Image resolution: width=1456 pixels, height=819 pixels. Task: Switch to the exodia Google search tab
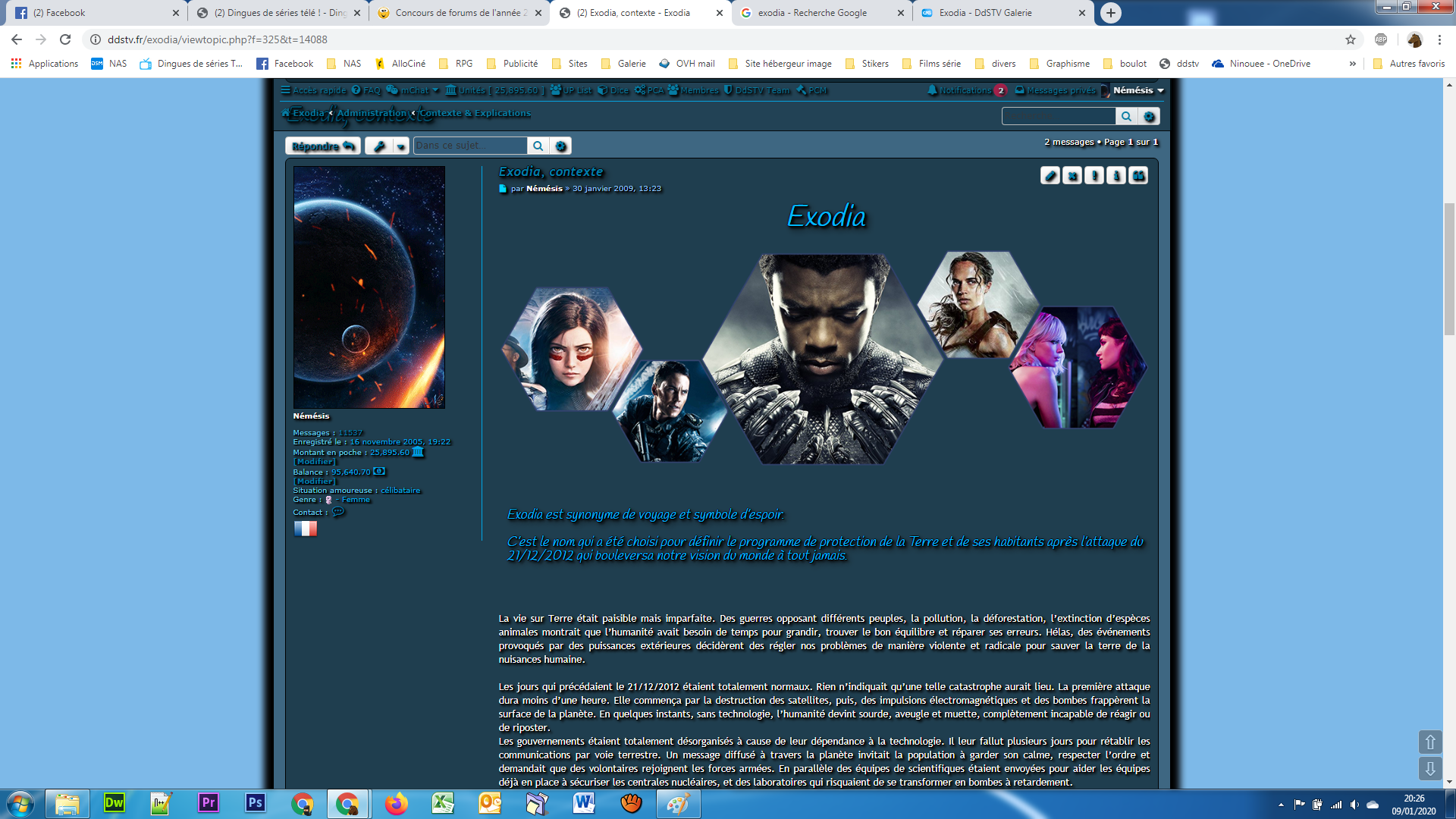pos(823,13)
